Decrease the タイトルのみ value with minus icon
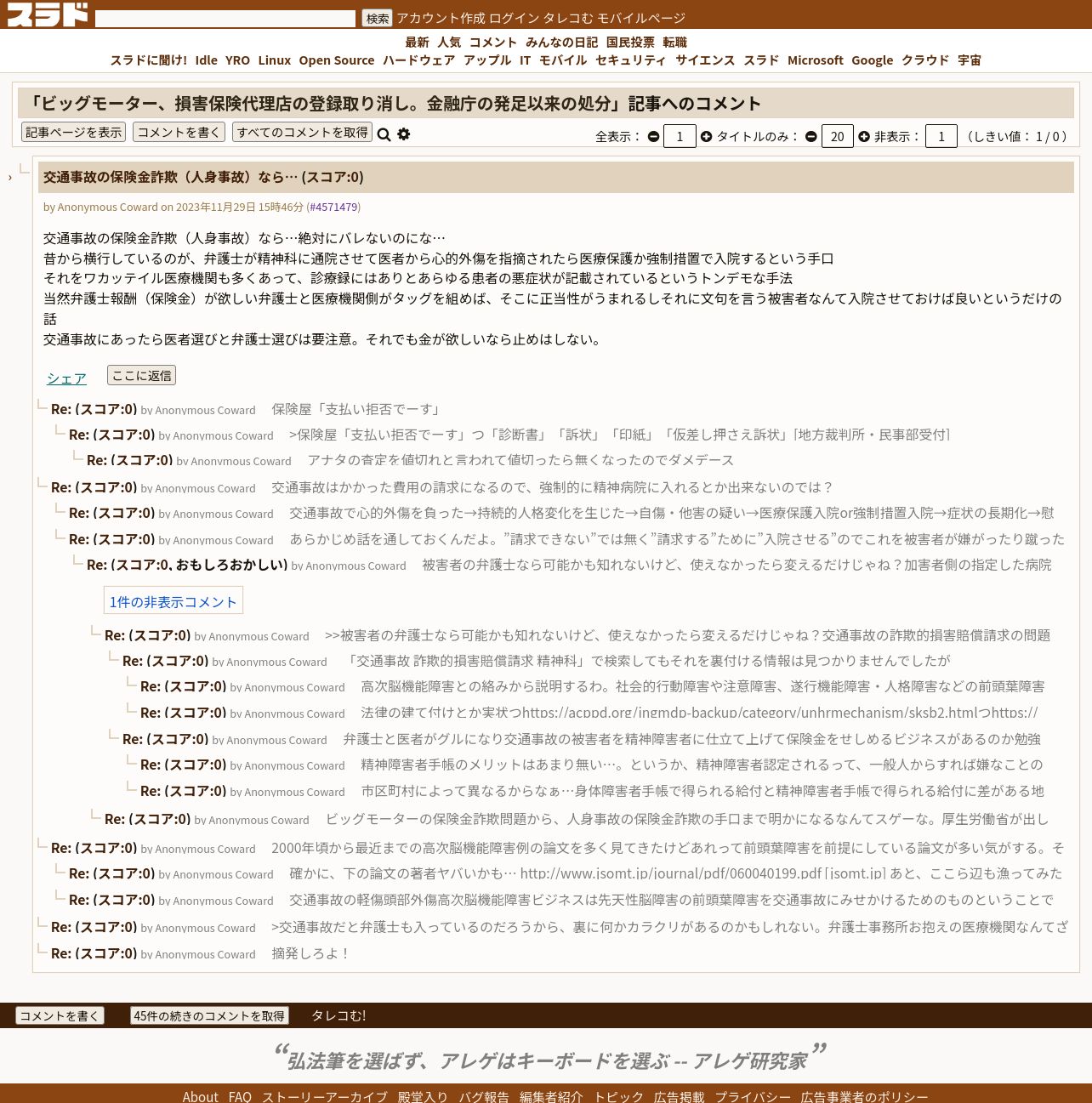 tap(811, 137)
